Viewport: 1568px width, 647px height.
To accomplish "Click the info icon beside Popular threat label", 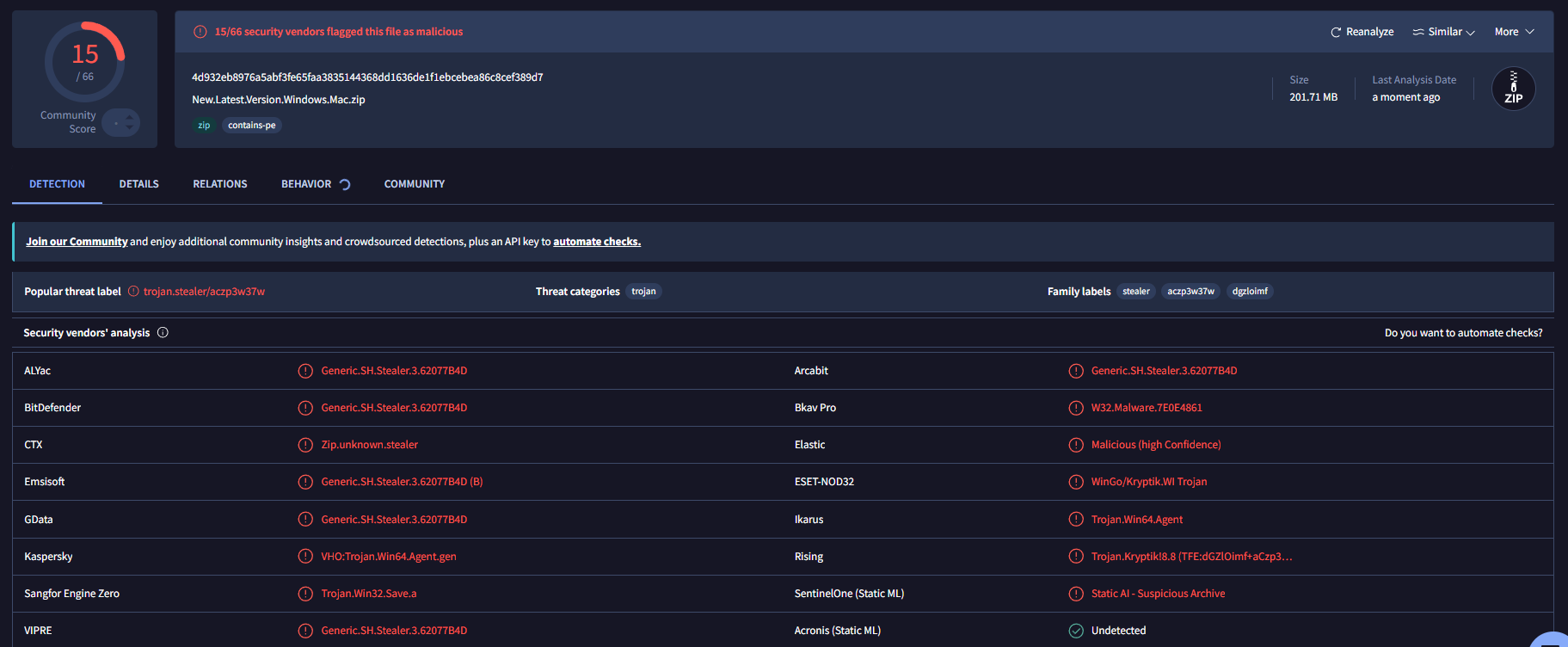I will (133, 292).
